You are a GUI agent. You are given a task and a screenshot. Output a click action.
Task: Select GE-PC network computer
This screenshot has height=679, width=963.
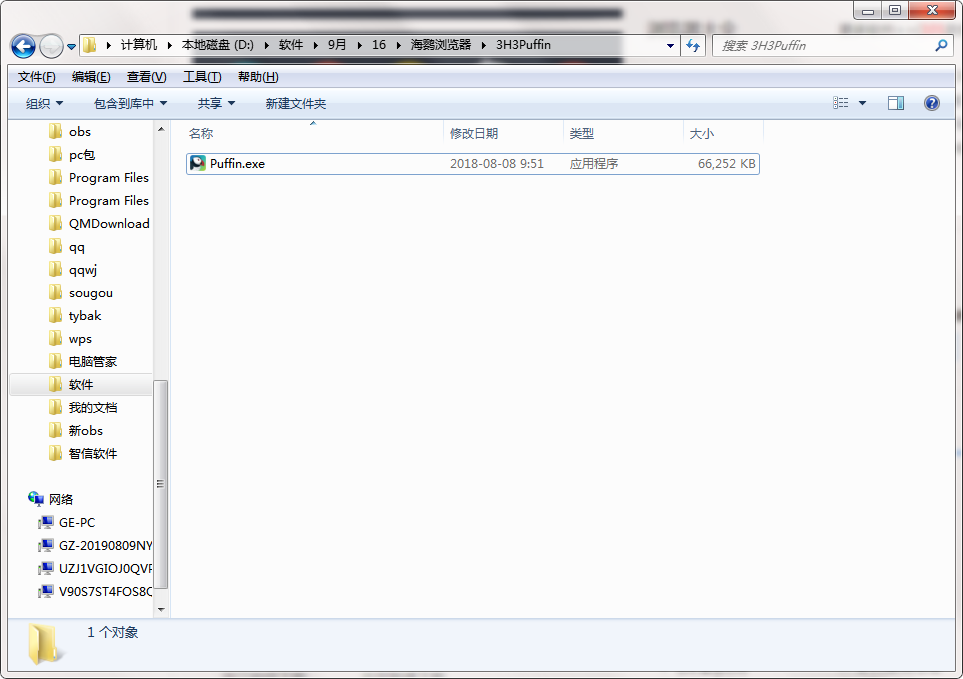coord(77,523)
